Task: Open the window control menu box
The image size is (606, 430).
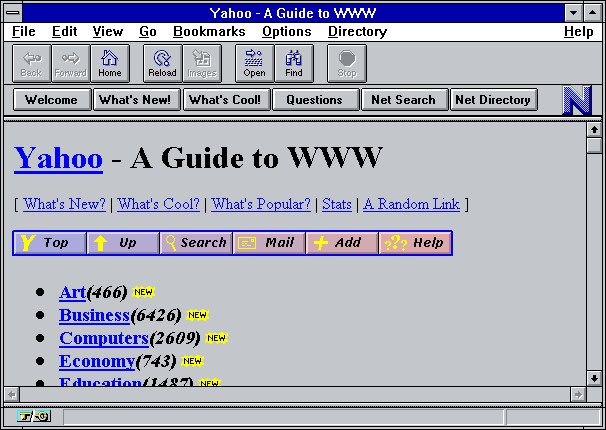Action: click(x=13, y=13)
